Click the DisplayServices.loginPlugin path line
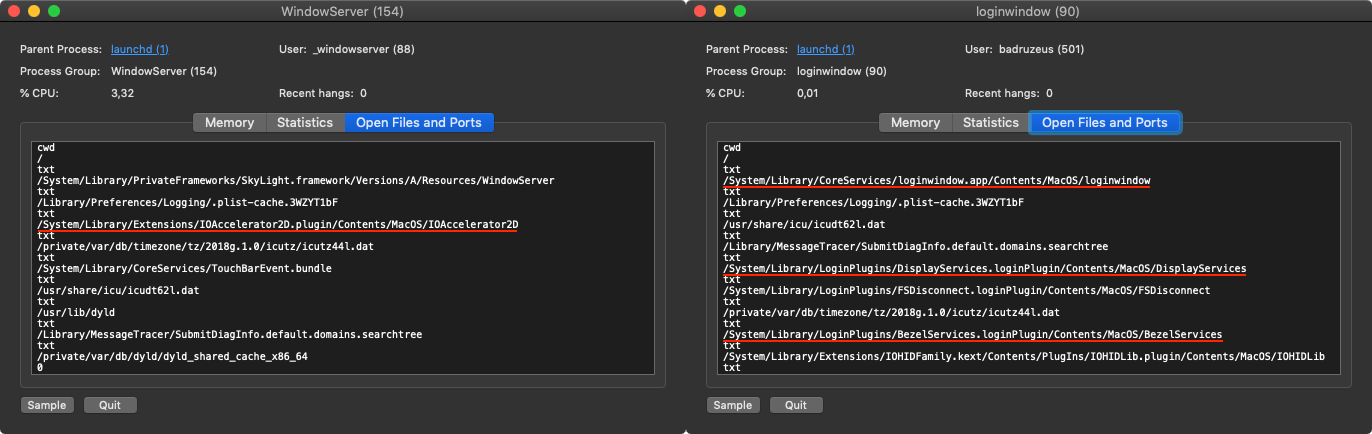 (984, 269)
